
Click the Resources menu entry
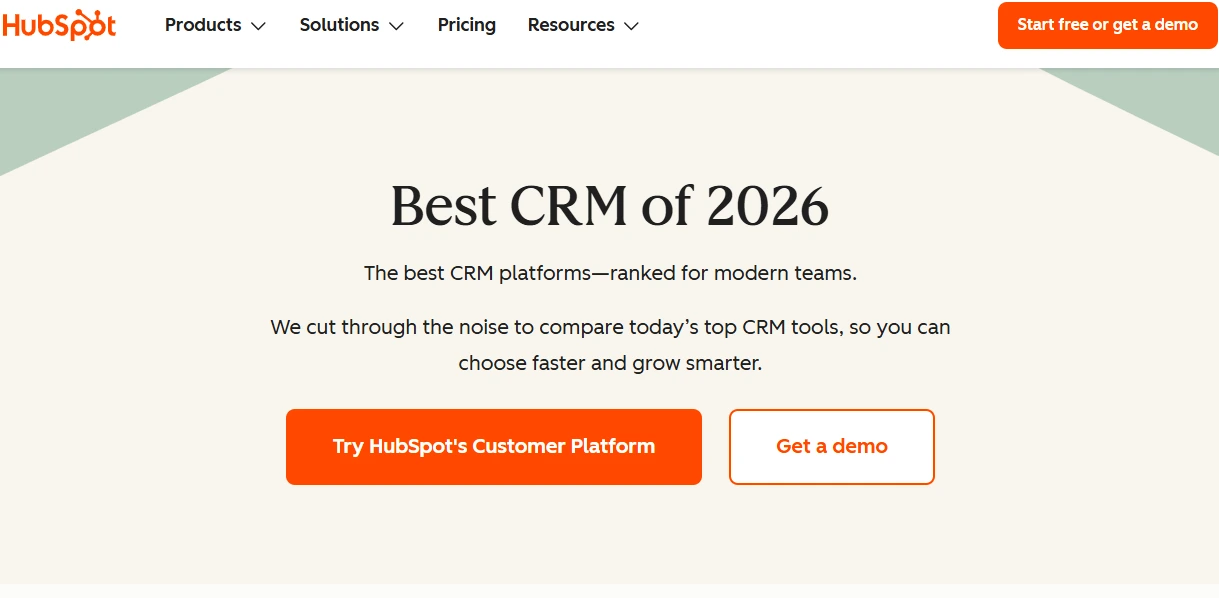coord(571,25)
